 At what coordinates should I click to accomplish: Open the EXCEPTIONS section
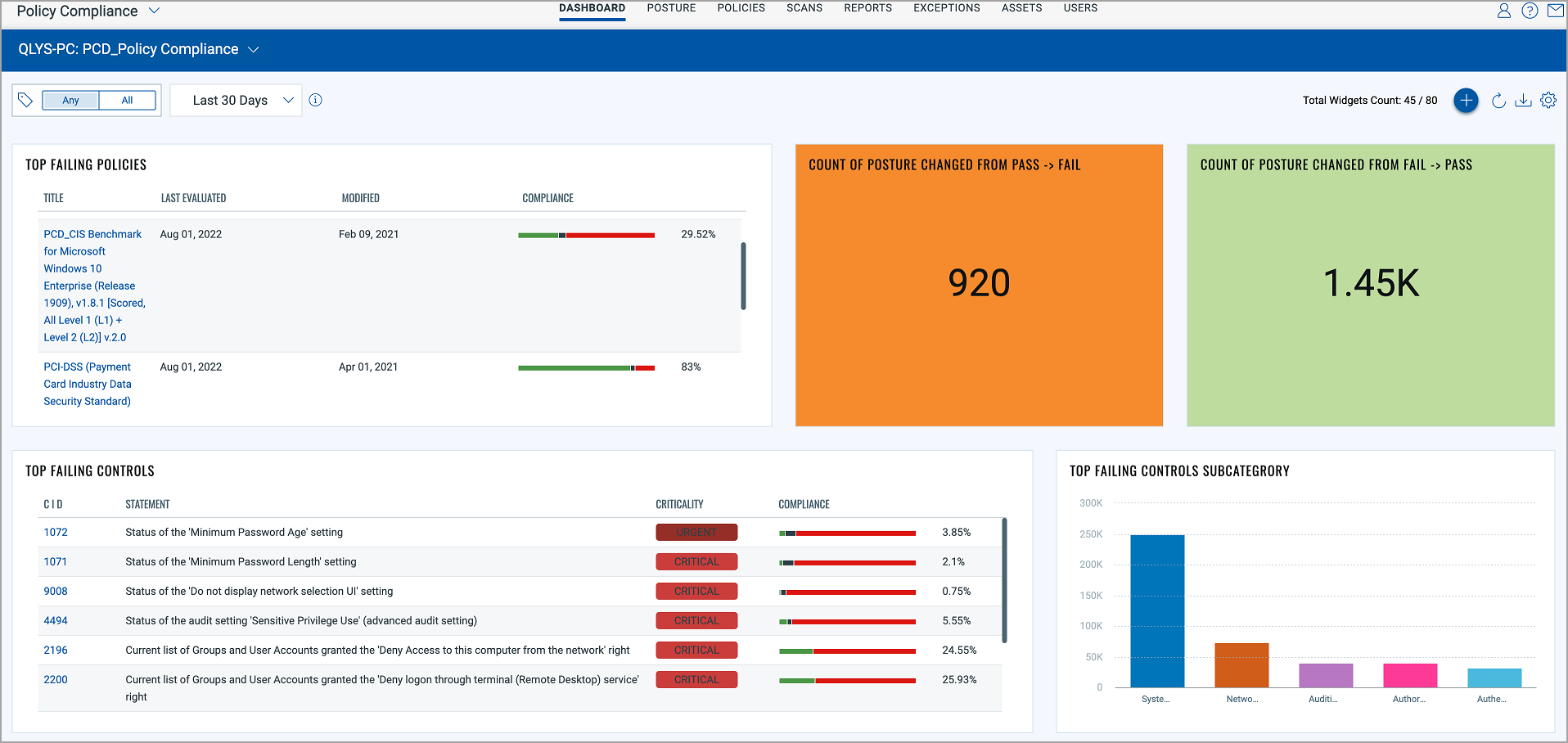(946, 8)
